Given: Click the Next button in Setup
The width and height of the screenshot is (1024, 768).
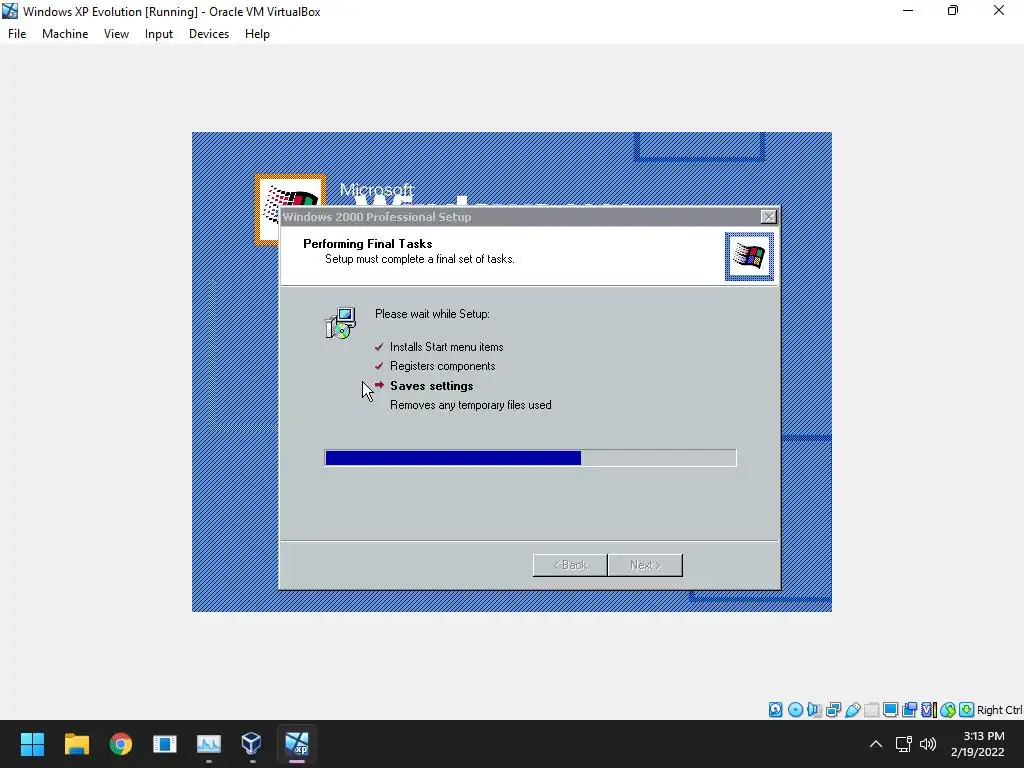Looking at the screenshot, I should [x=645, y=565].
